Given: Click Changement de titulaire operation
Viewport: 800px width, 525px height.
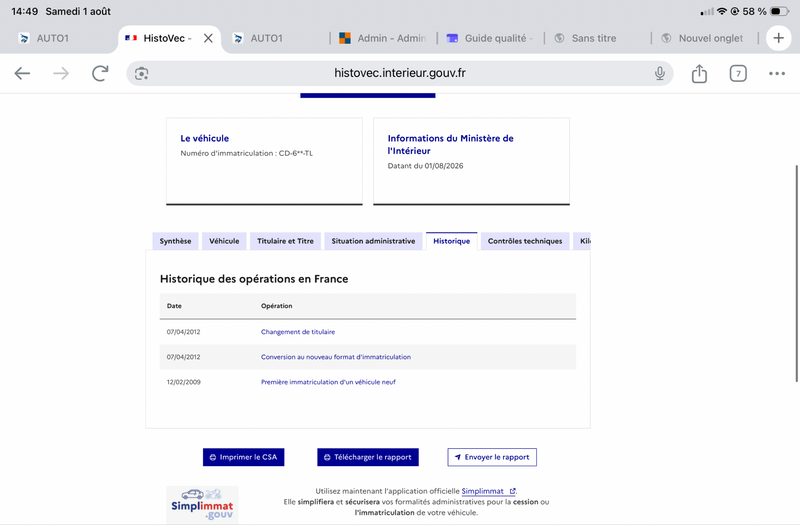Looking at the screenshot, I should (x=298, y=332).
